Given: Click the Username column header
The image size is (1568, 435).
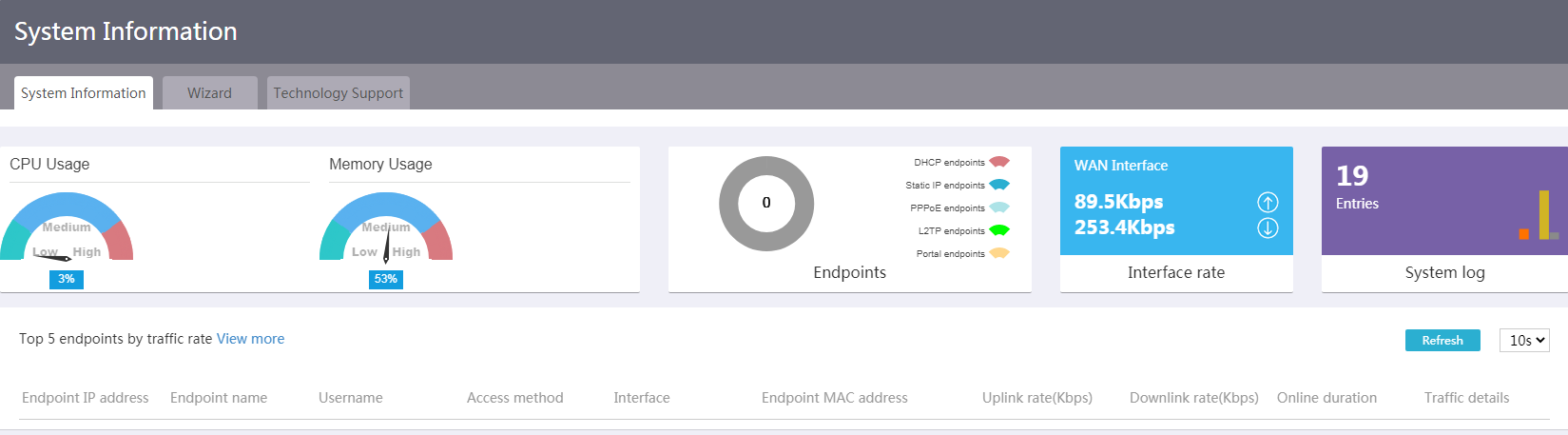Looking at the screenshot, I should pos(351,398).
